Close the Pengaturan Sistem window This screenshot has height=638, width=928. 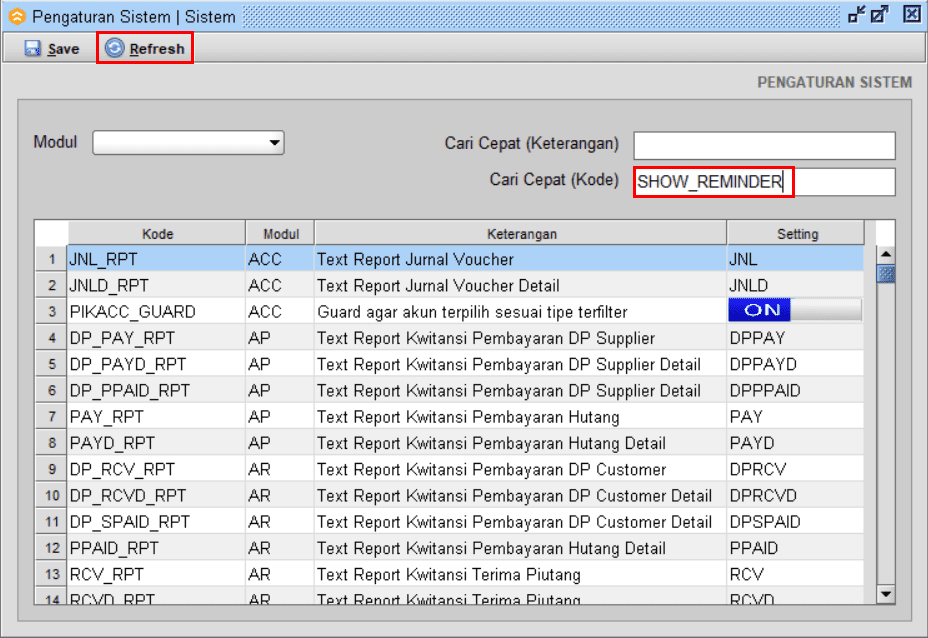[x=911, y=14]
